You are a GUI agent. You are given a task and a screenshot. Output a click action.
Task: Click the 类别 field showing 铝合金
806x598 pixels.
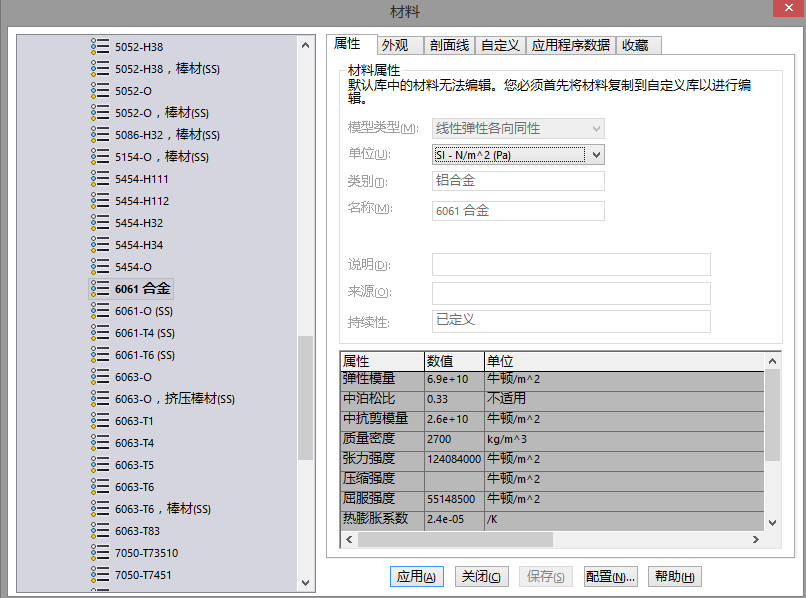tap(518, 181)
